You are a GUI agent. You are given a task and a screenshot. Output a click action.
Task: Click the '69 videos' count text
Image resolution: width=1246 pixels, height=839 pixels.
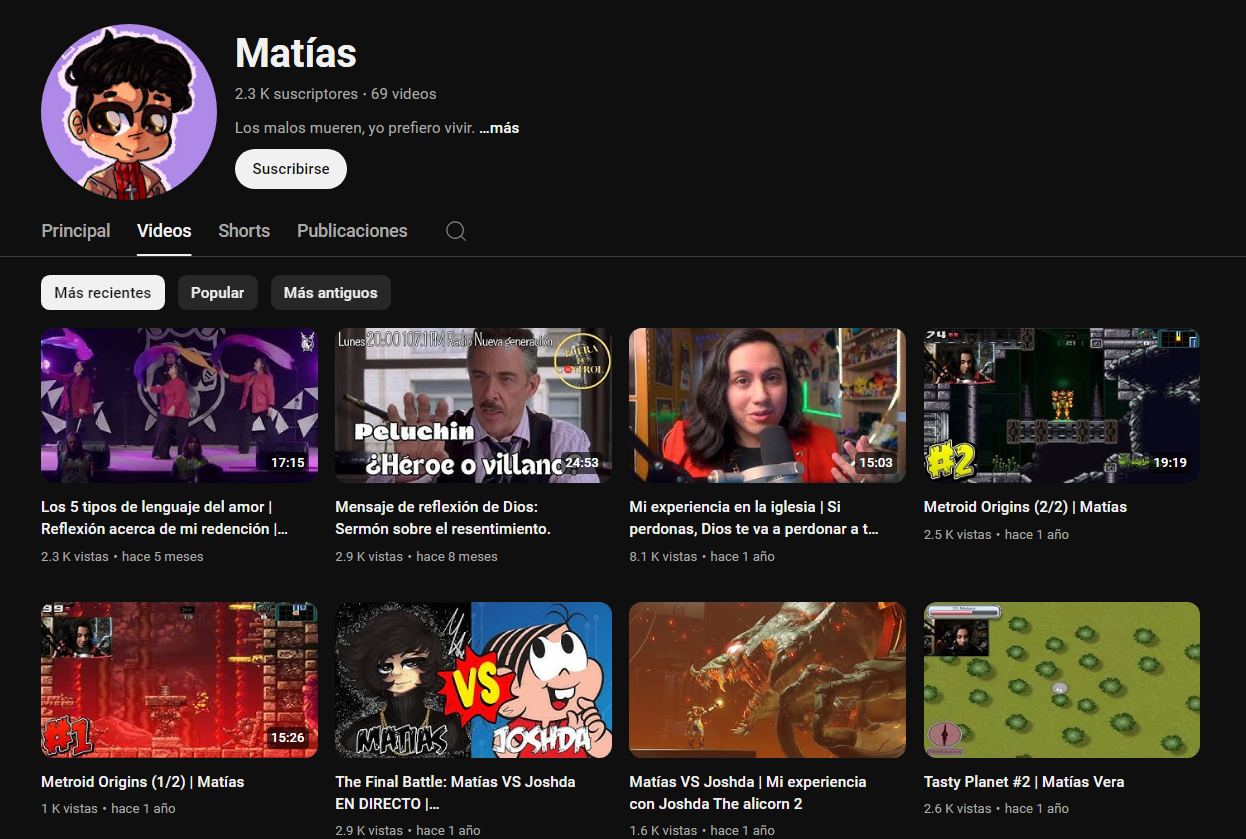[404, 94]
